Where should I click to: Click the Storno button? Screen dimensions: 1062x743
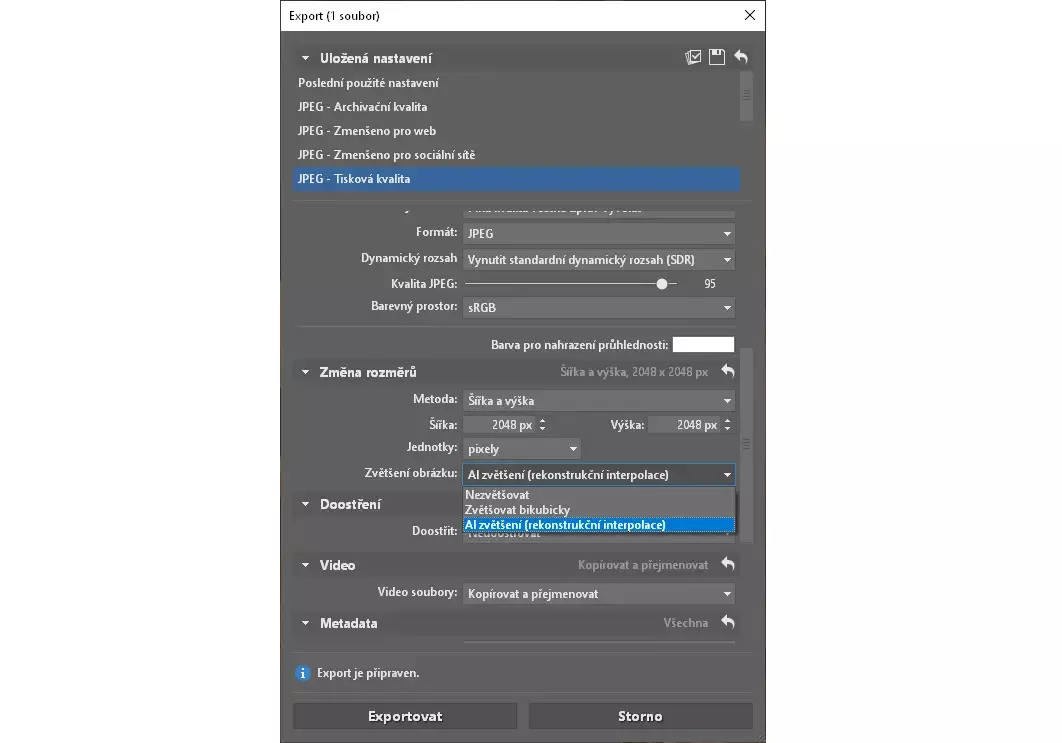[640, 716]
